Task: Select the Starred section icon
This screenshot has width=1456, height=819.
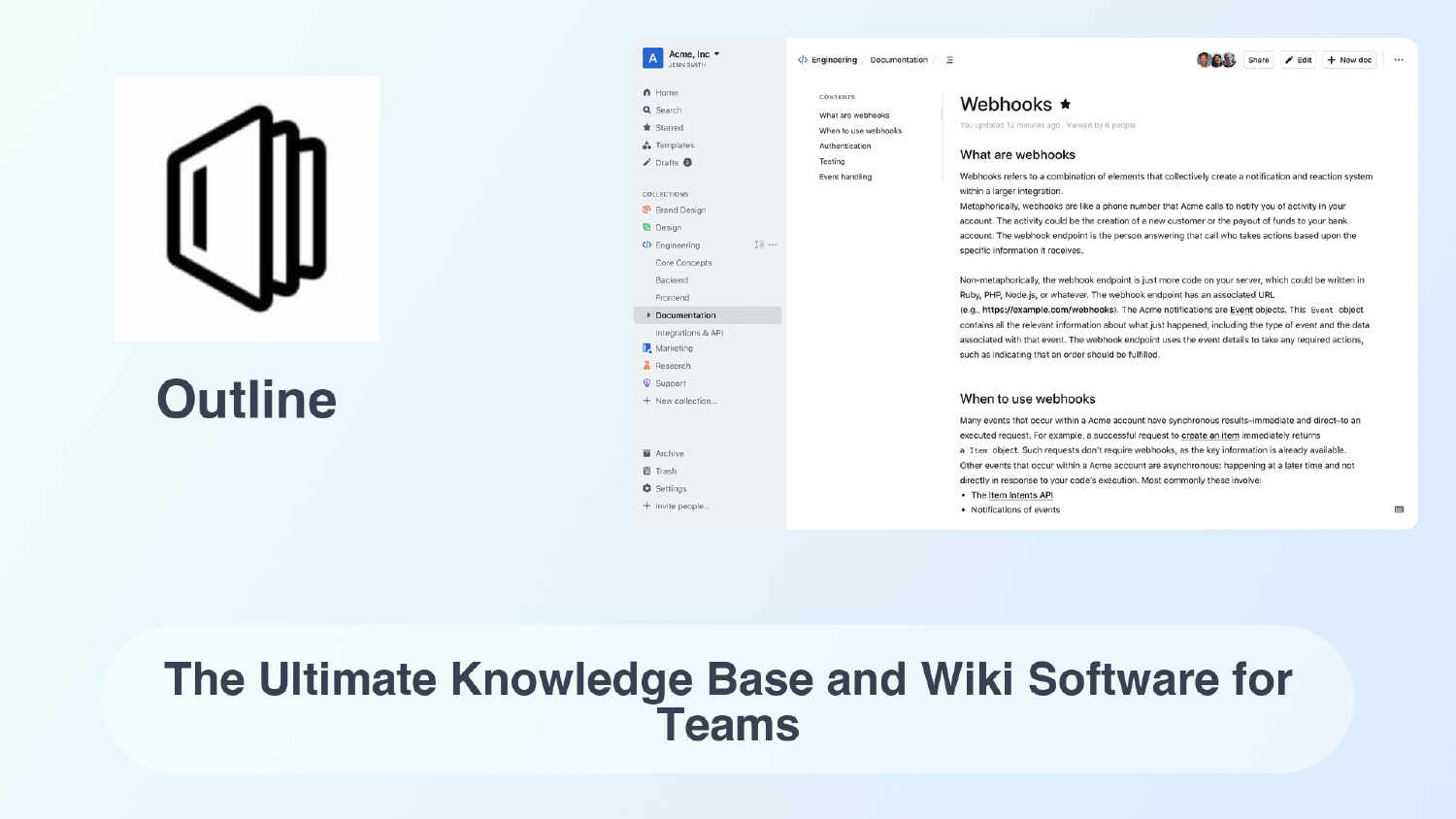Action: [x=648, y=127]
